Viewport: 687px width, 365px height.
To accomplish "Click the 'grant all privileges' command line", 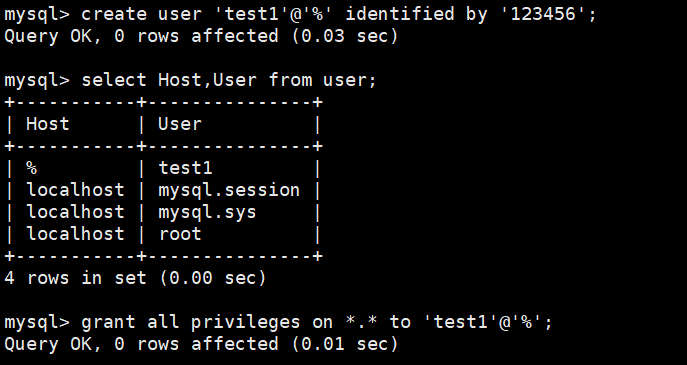I will point(278,322).
